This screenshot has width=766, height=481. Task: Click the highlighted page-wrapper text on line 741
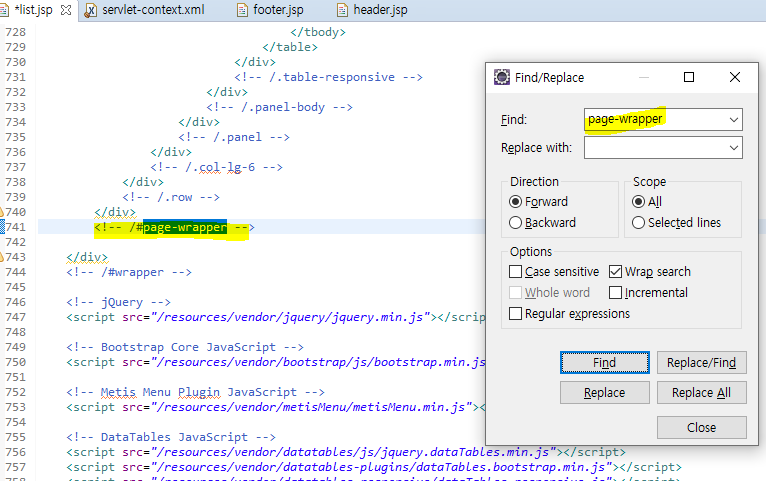pos(185,227)
